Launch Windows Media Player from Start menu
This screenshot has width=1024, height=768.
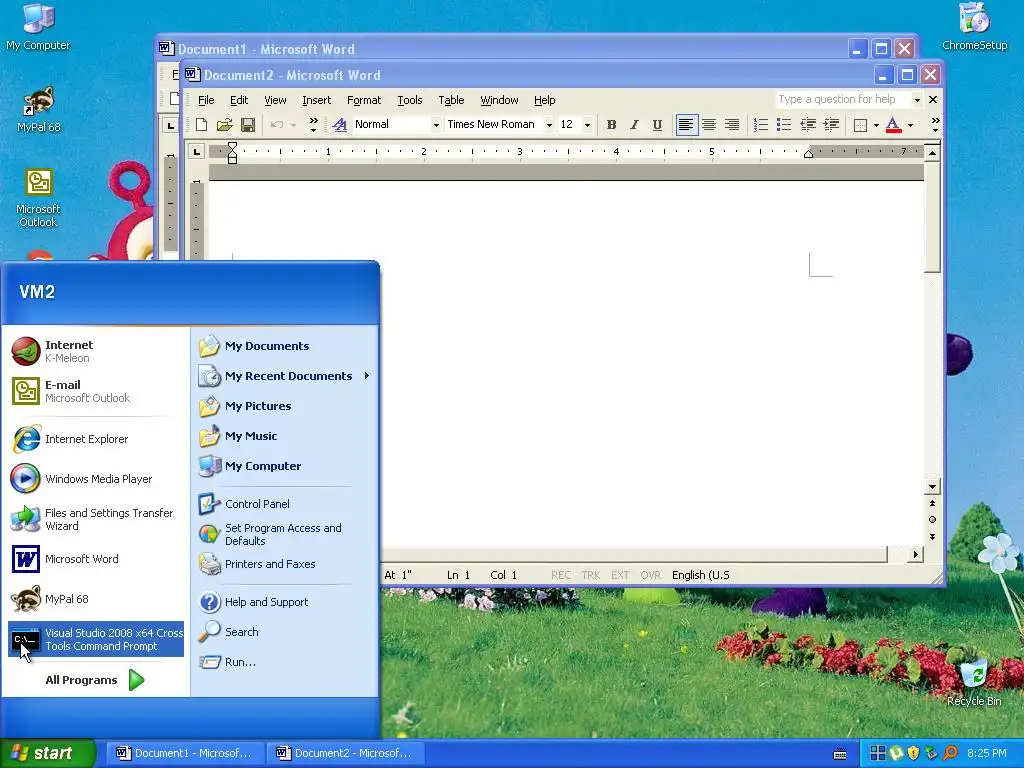[x=95, y=479]
